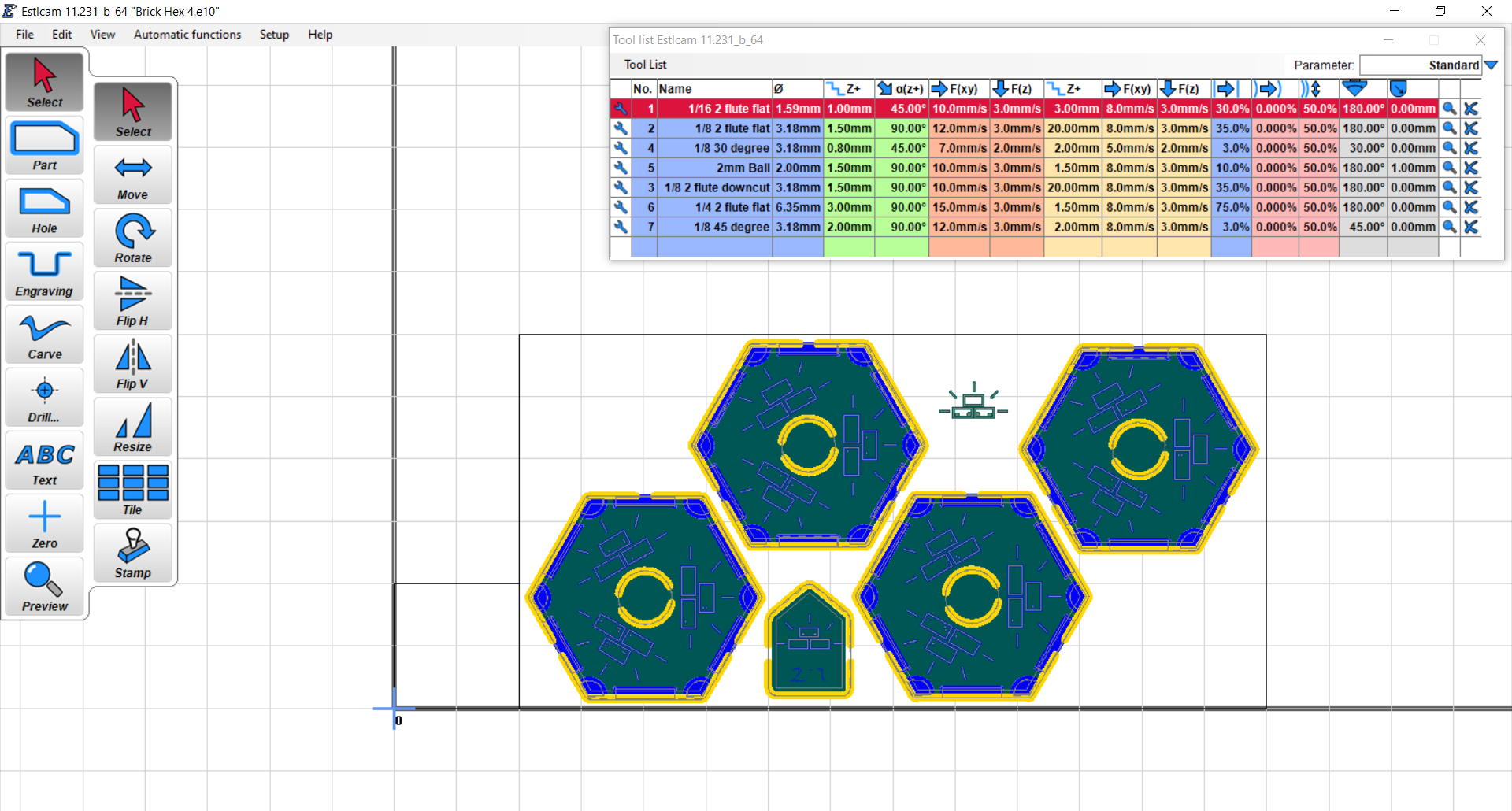Click wrench icon for 1/8 2 flute flat
The height and width of the screenshot is (811, 1512).
(x=621, y=128)
